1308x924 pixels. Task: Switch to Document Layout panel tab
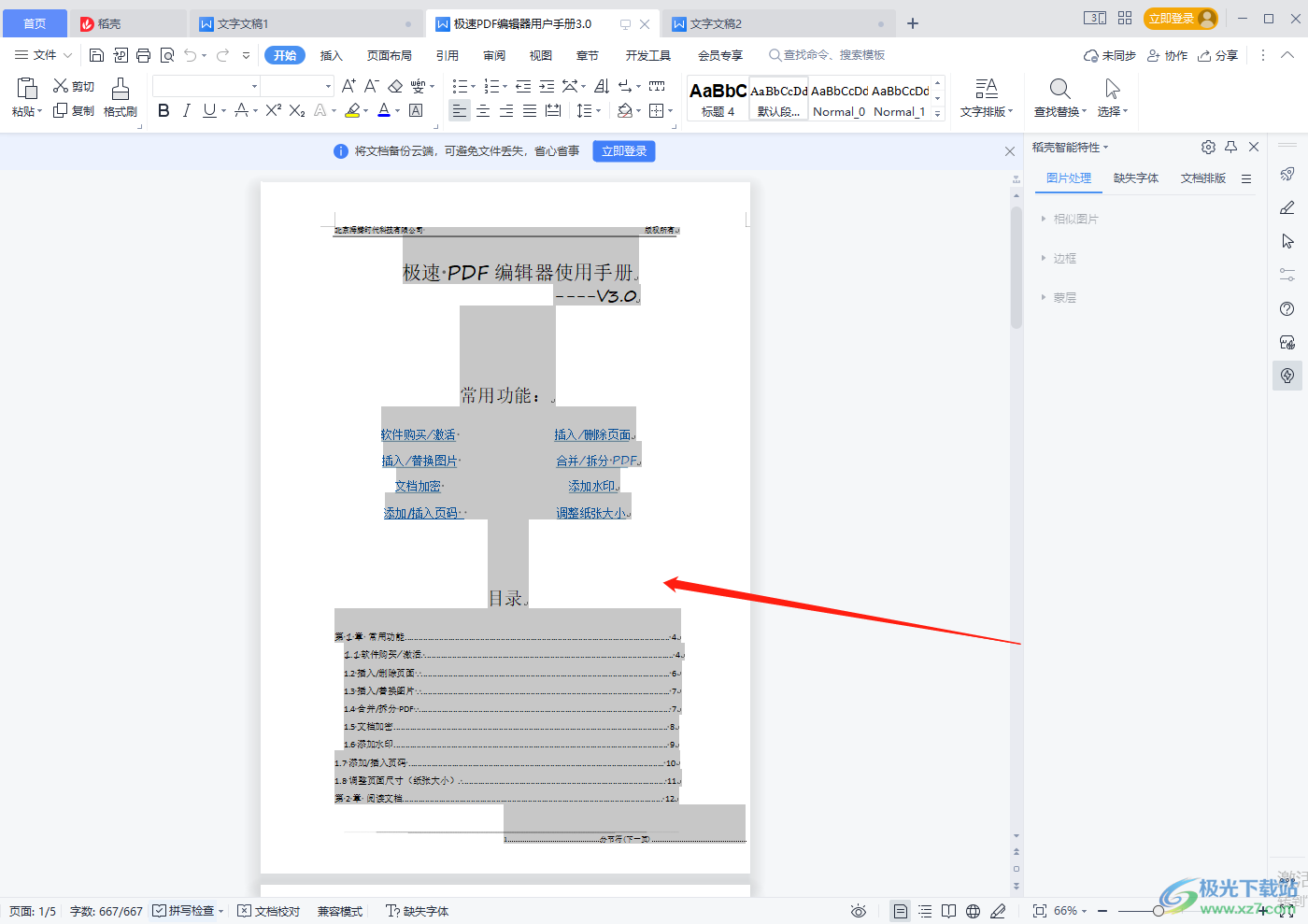click(1203, 178)
